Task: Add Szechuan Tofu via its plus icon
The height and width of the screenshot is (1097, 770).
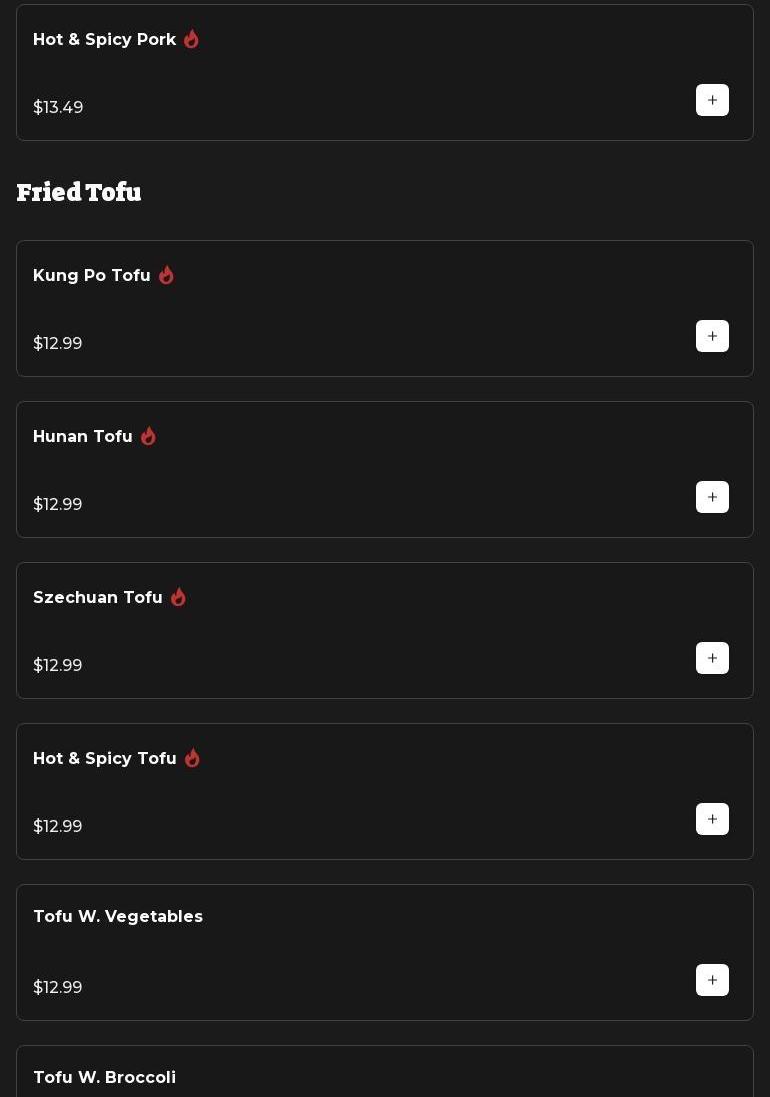Action: click(712, 658)
